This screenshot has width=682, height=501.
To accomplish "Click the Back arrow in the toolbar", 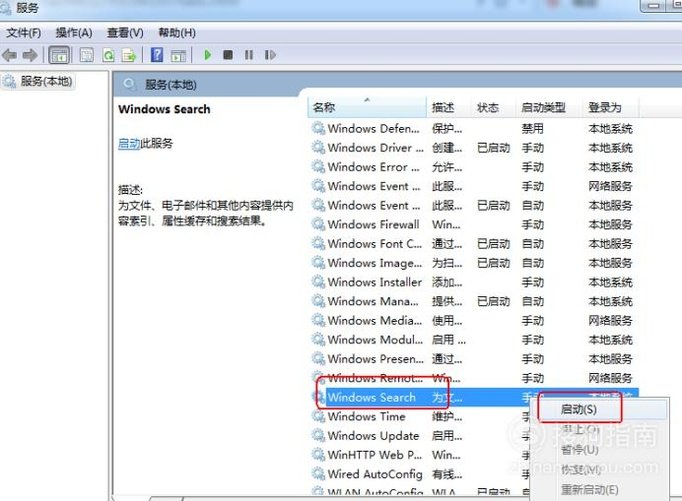I will click(x=10, y=55).
